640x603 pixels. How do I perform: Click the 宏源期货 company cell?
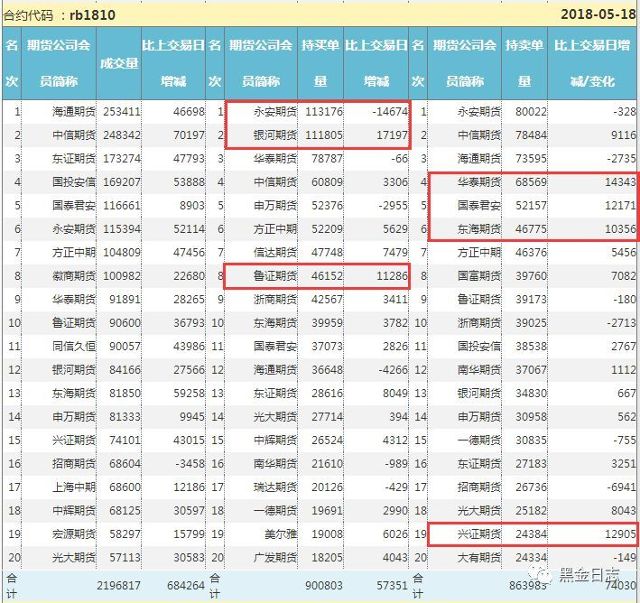pos(73,534)
